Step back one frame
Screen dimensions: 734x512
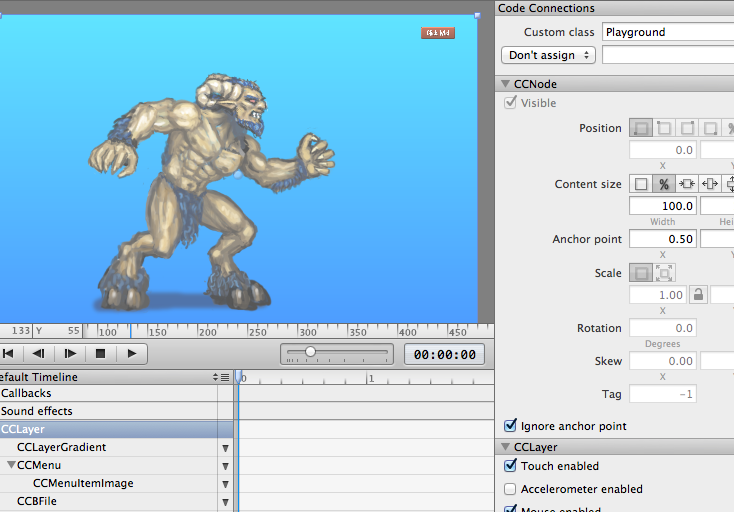pyautogui.click(x=39, y=354)
